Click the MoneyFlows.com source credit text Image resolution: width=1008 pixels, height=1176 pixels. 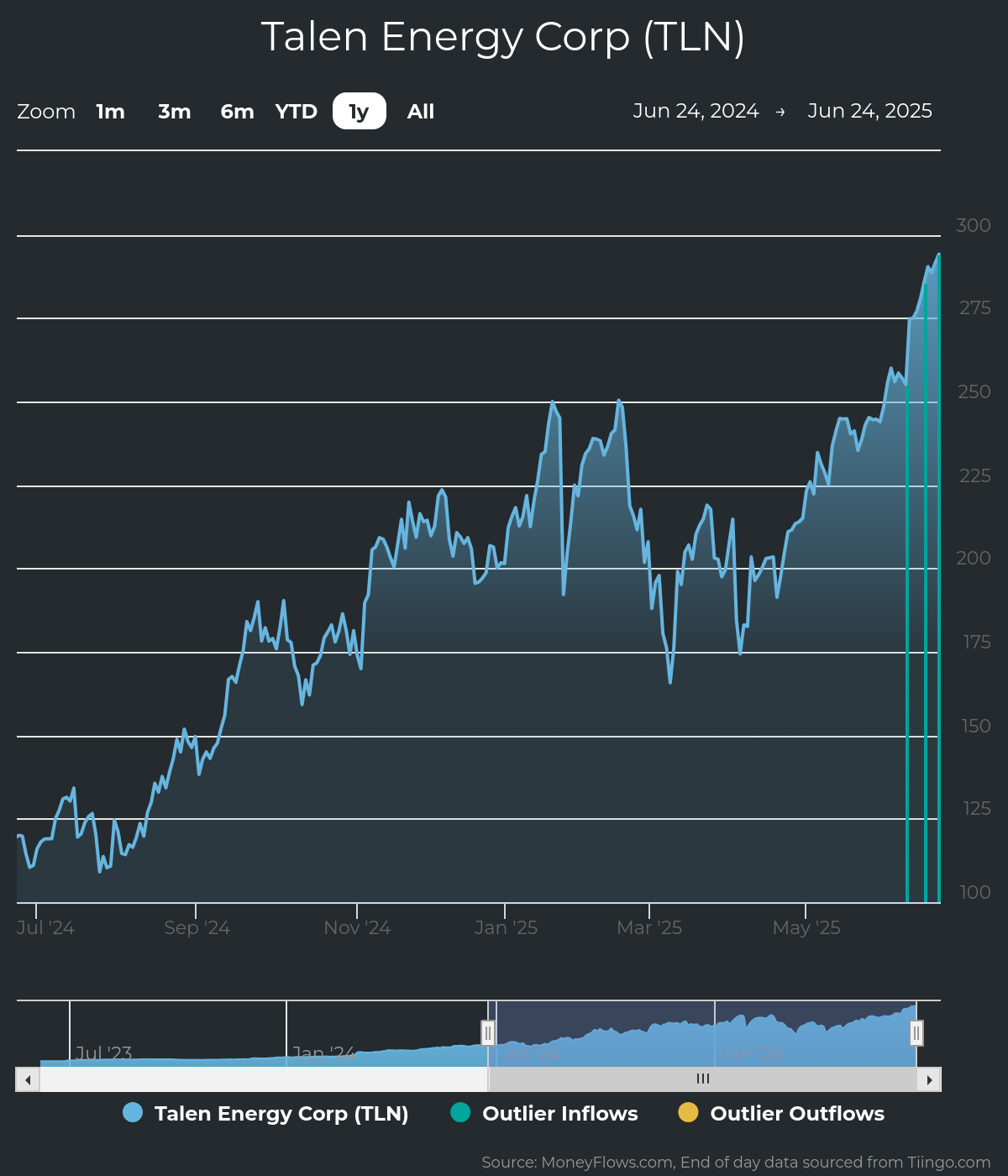736,1163
